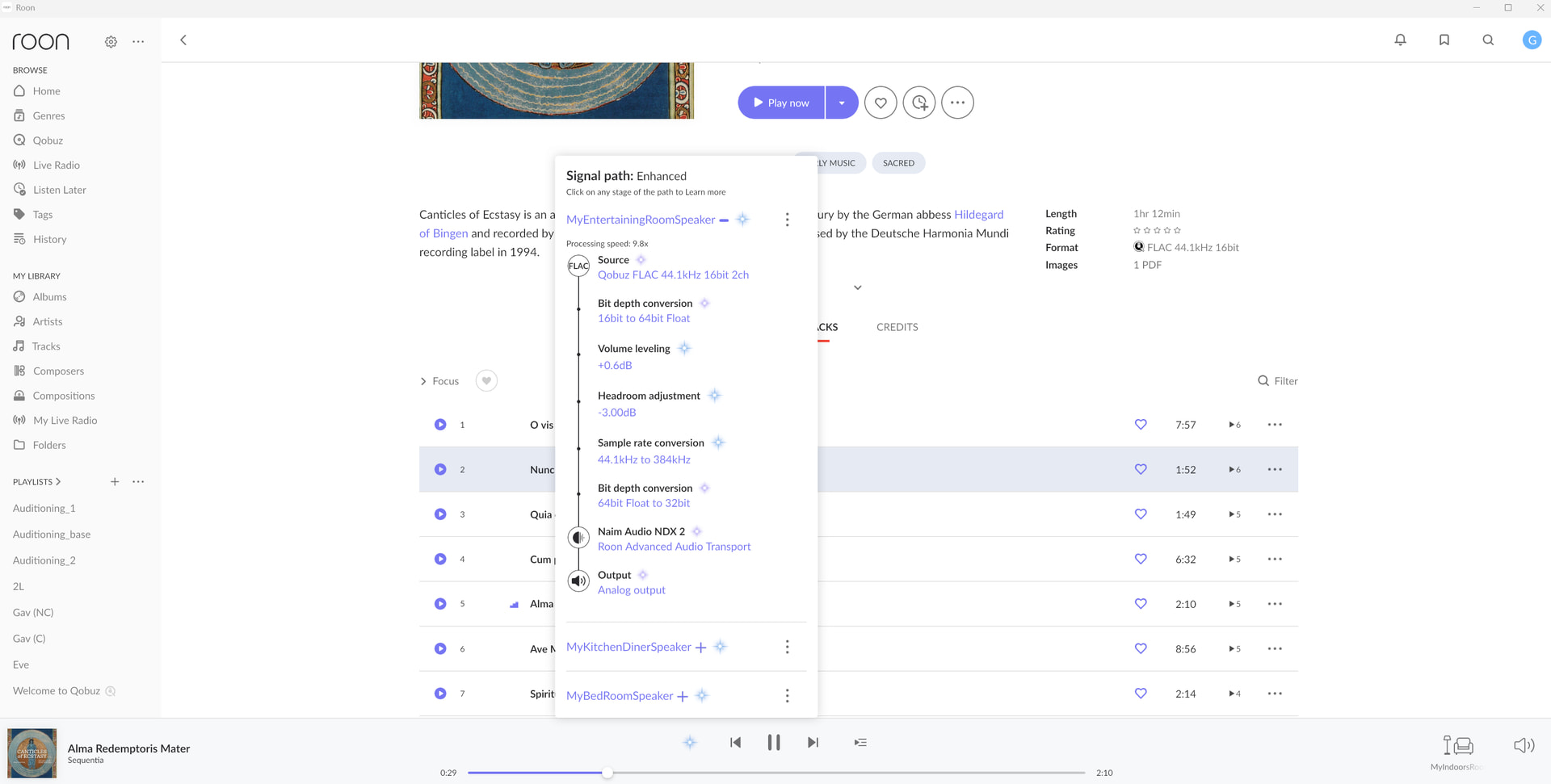The height and width of the screenshot is (784, 1551).
Task: Click the search magnifier icon
Action: 1487,40
